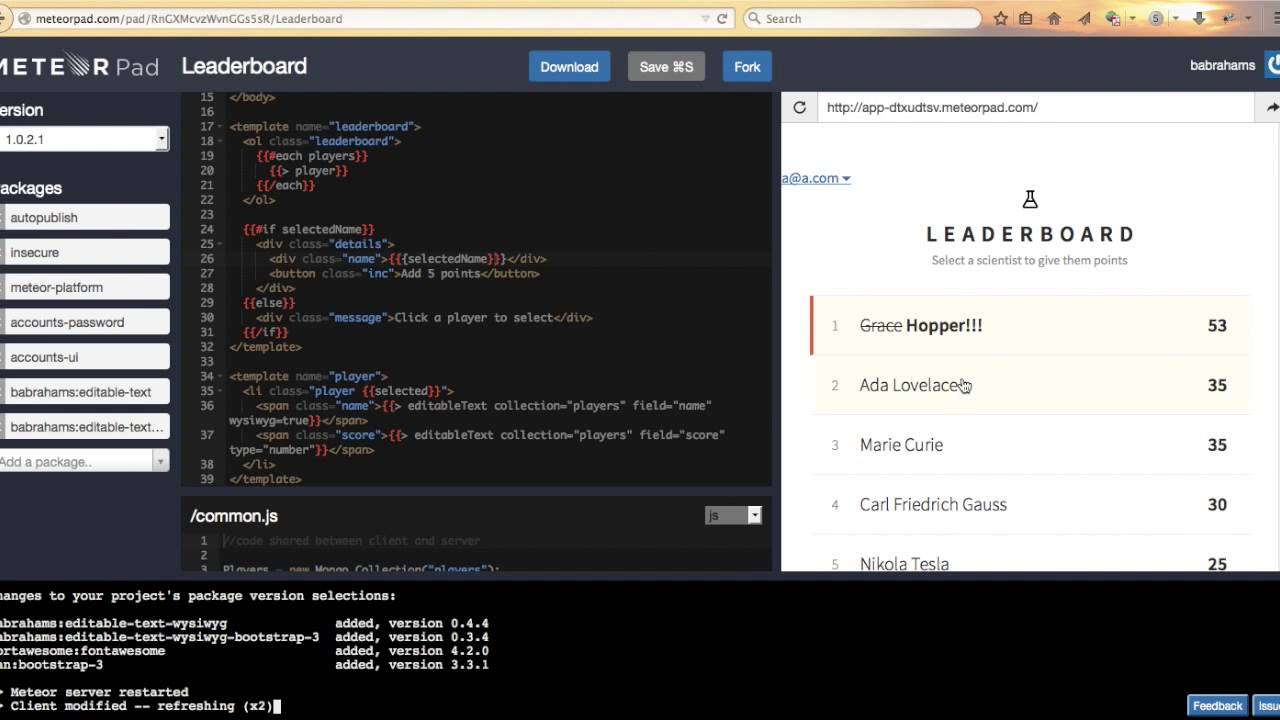Screen dimensions: 1280x720
Task: Click line 17 template name leaderboard code
Action: [325, 126]
